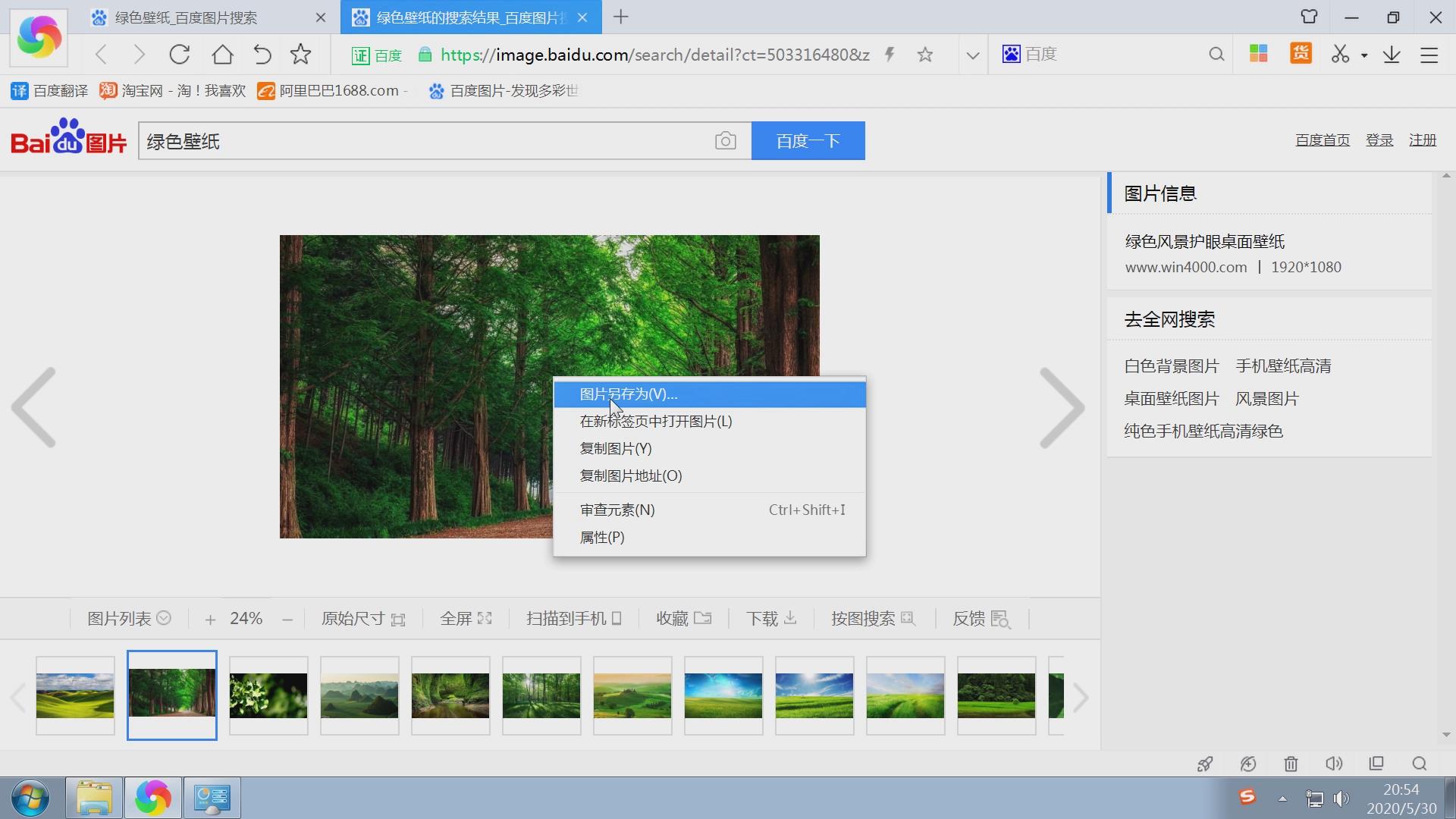Image resolution: width=1456 pixels, height=819 pixels.
Task: Open fullscreen view with the 全屏 icon
Action: click(464, 618)
